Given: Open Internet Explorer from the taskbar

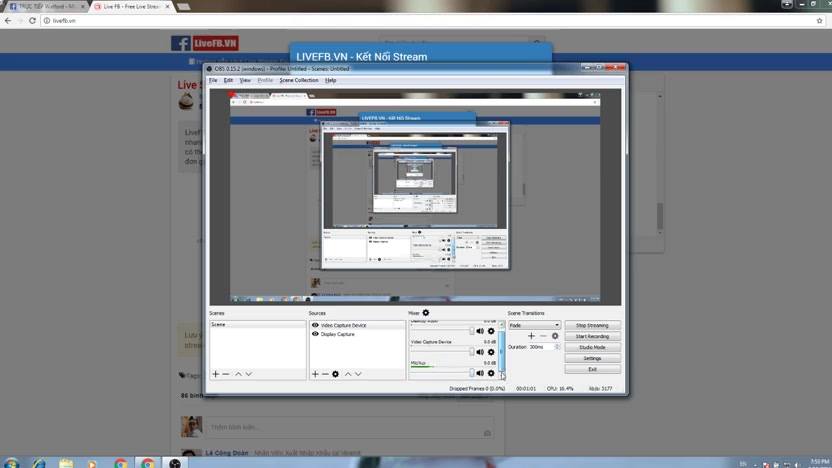Looking at the screenshot, I should click(39, 463).
